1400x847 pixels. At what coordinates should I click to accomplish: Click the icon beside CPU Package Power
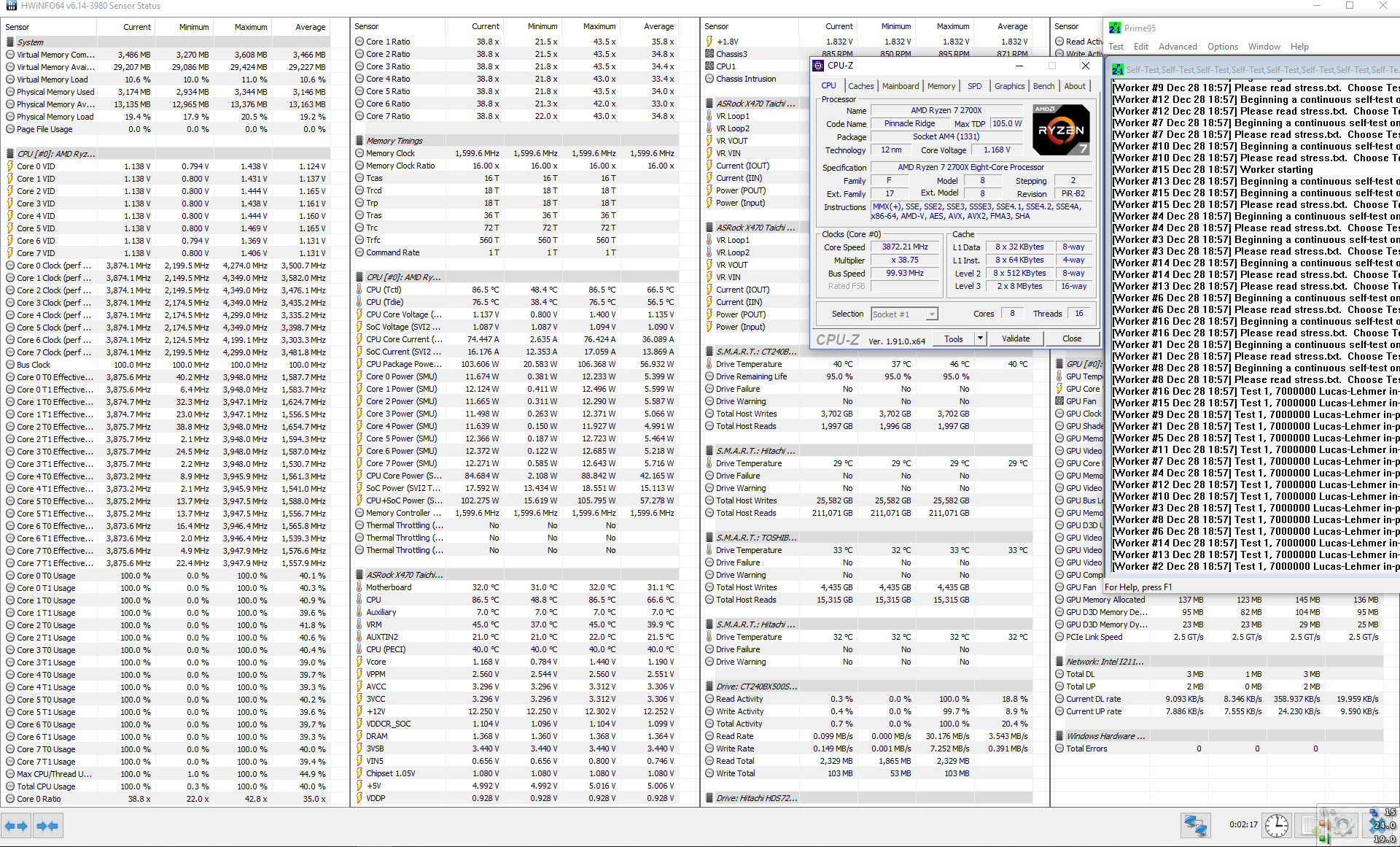pyautogui.click(x=359, y=364)
